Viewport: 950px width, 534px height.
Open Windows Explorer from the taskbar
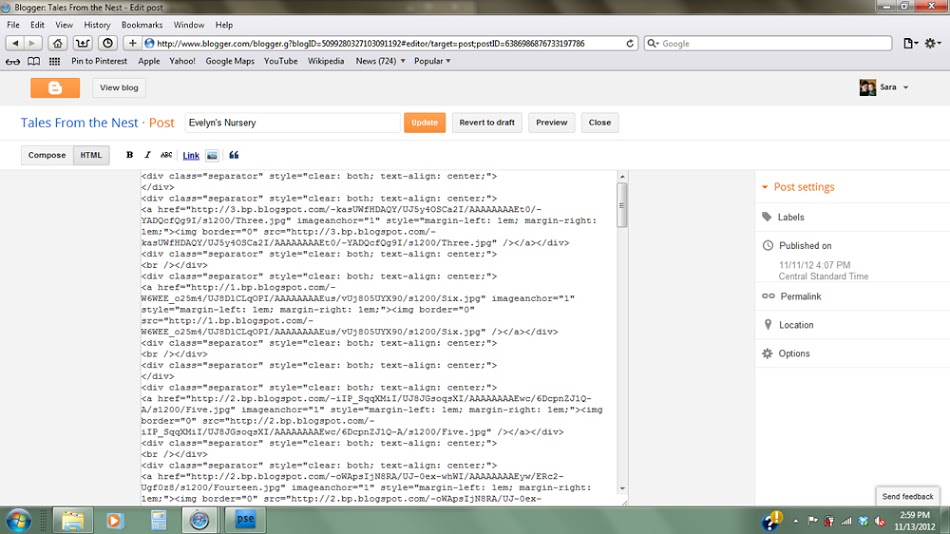tap(73, 521)
